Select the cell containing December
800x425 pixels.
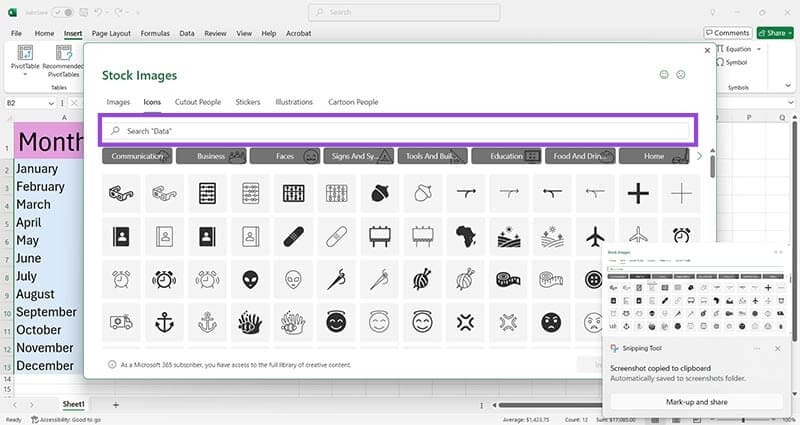(49, 366)
